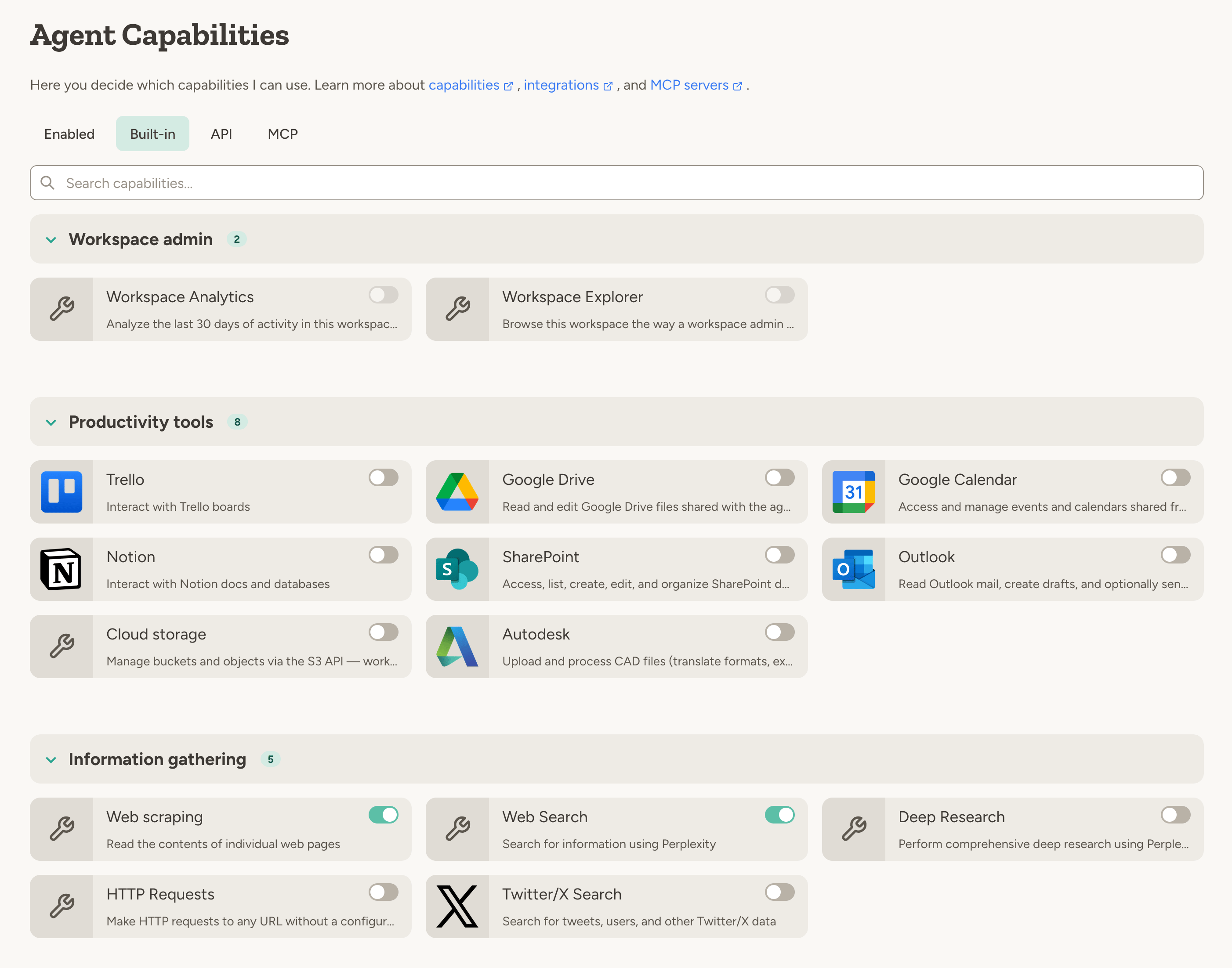Select the Built-in tab
The width and height of the screenshot is (1232, 968).
[x=152, y=134]
